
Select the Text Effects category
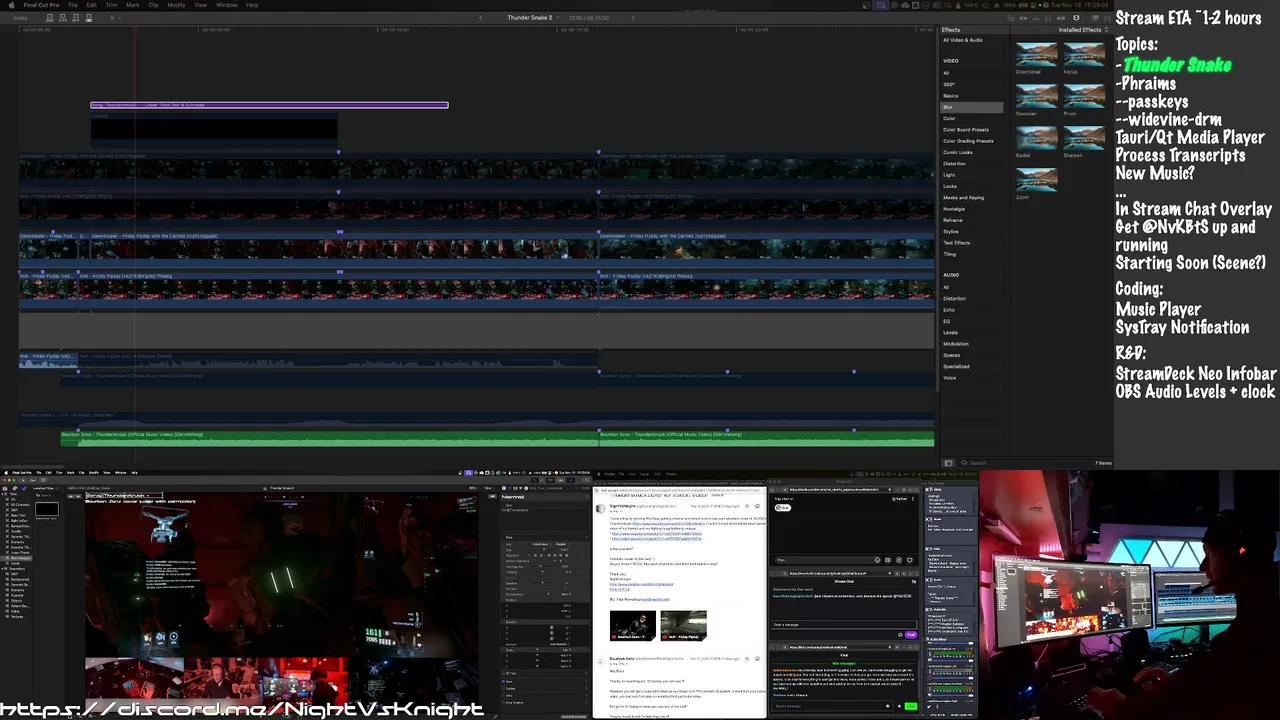tap(957, 243)
